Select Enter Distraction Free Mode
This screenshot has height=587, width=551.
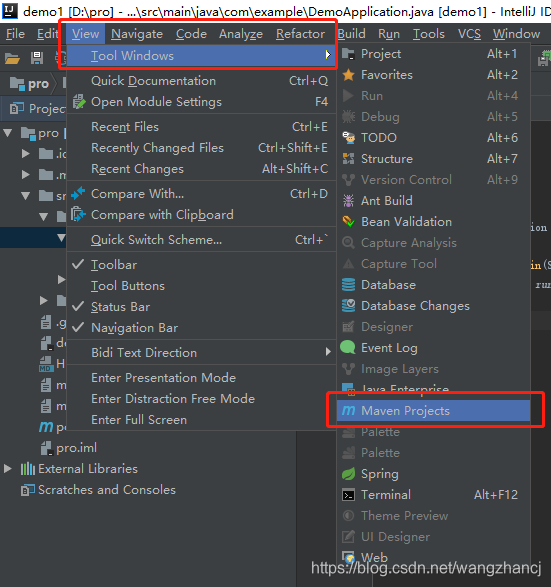(201, 399)
